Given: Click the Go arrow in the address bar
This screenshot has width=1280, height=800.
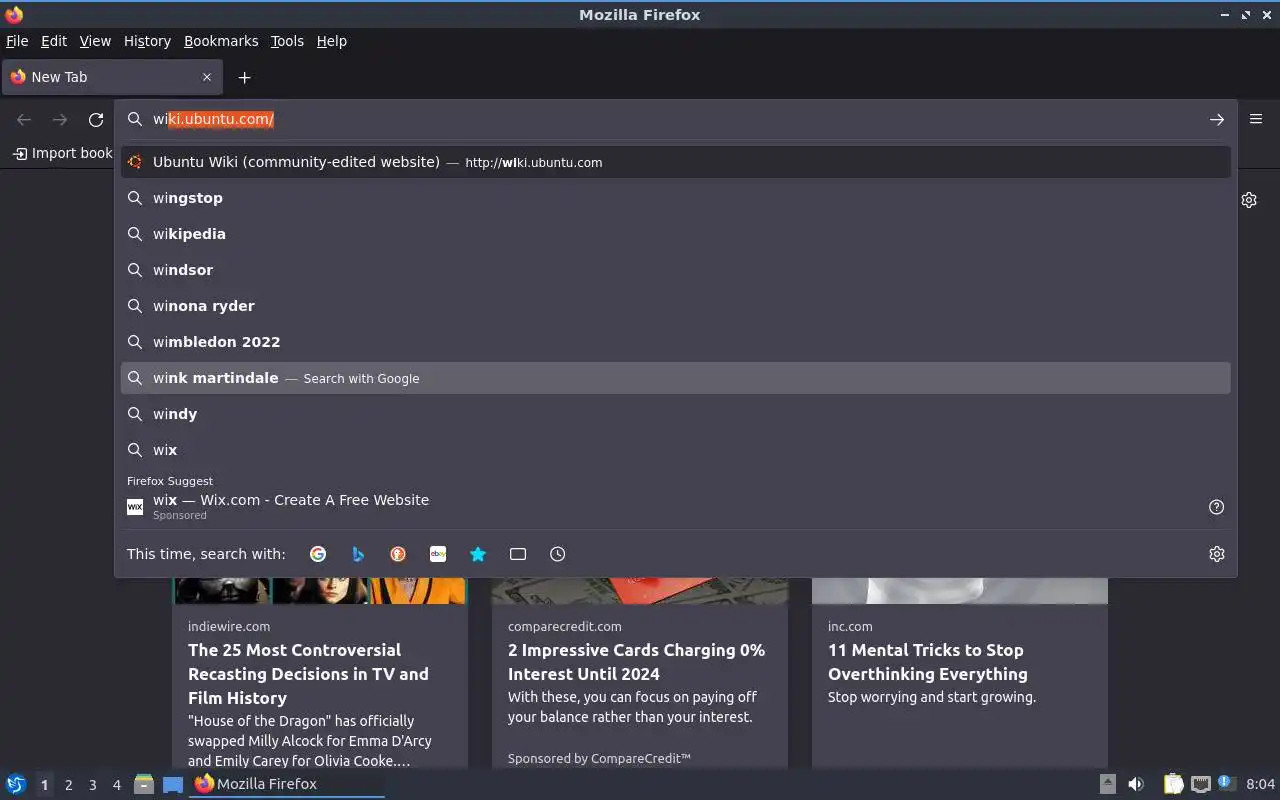Looking at the screenshot, I should [1216, 119].
